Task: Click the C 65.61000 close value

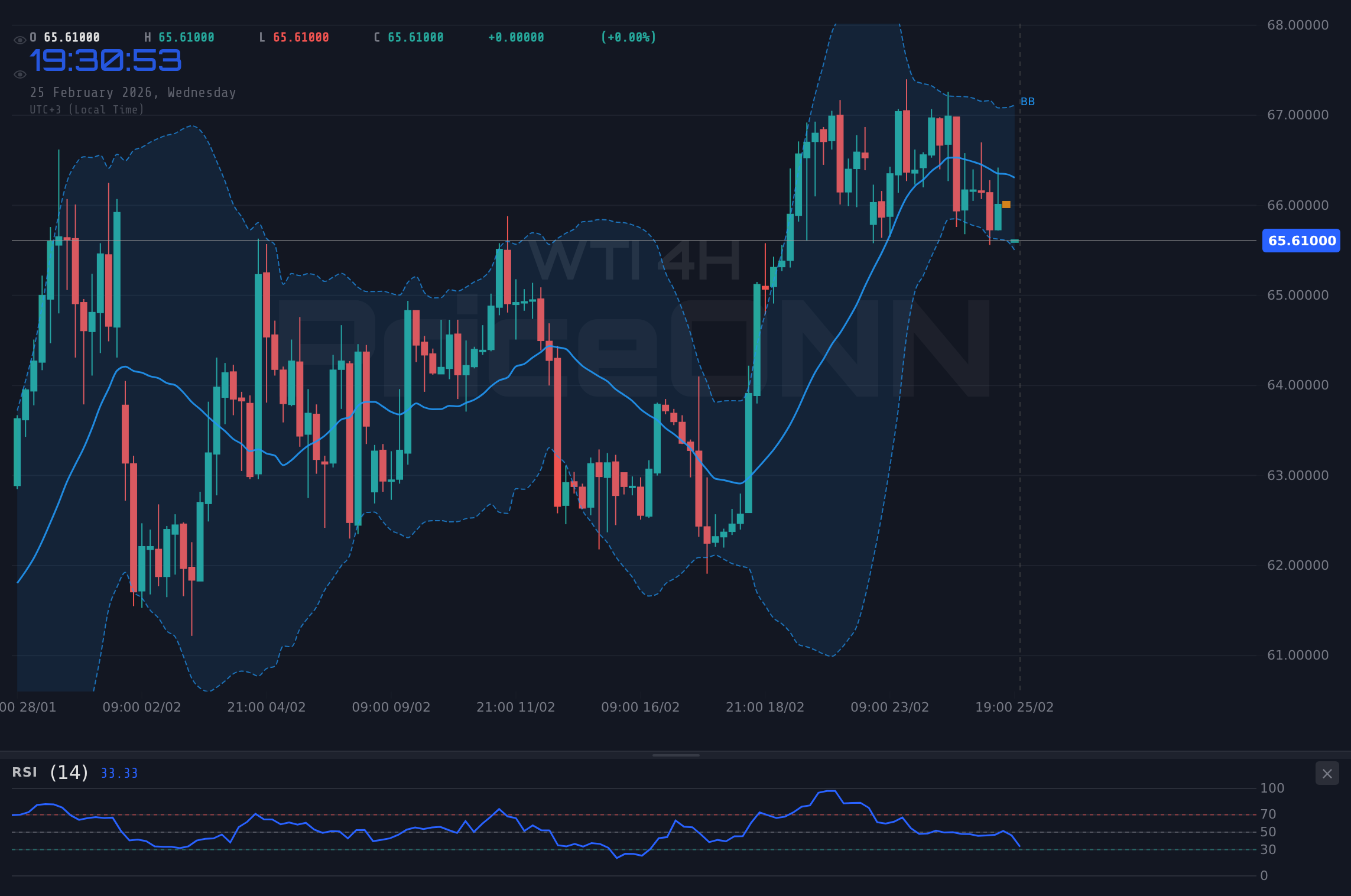Action: point(408,37)
